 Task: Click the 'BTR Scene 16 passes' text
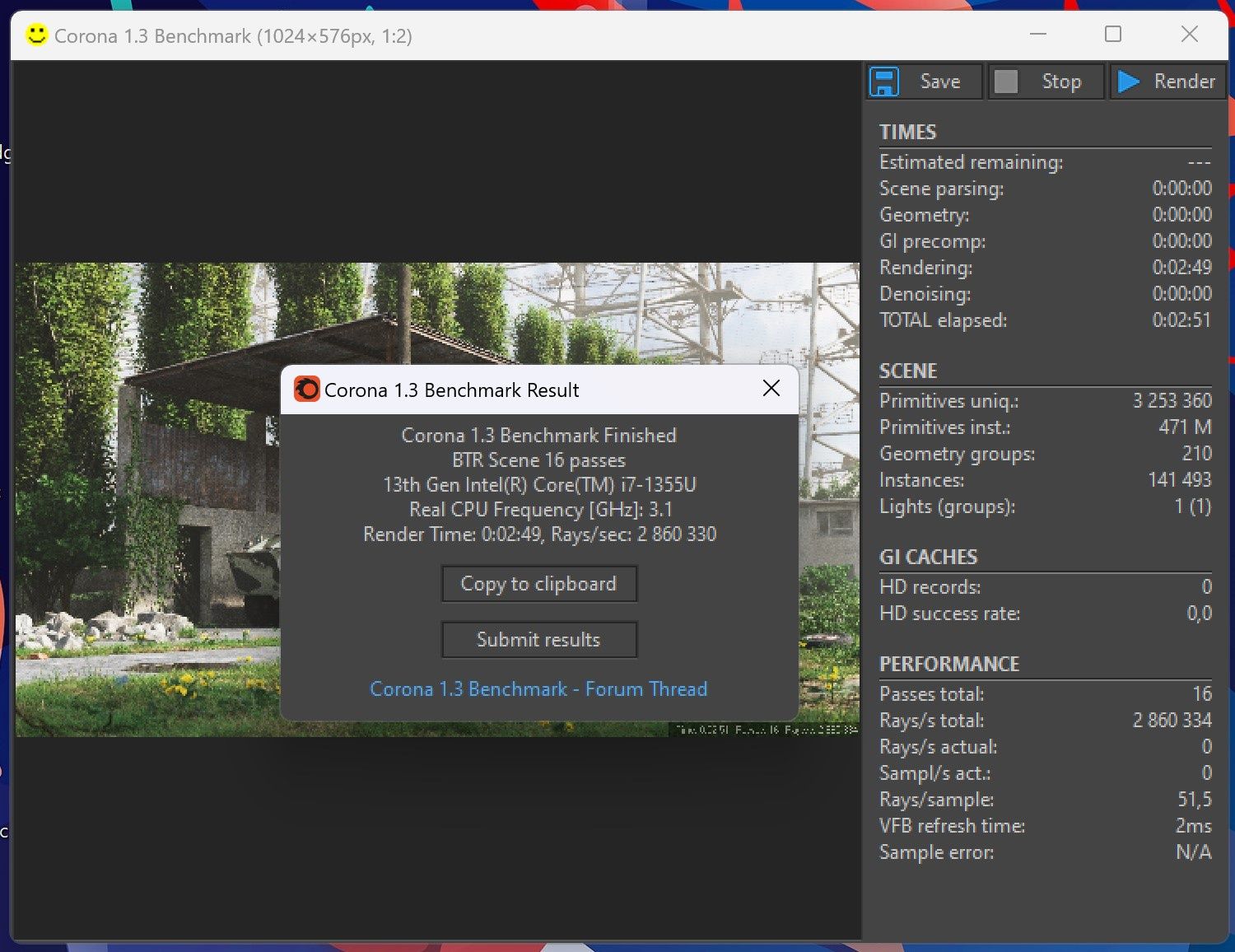click(538, 460)
